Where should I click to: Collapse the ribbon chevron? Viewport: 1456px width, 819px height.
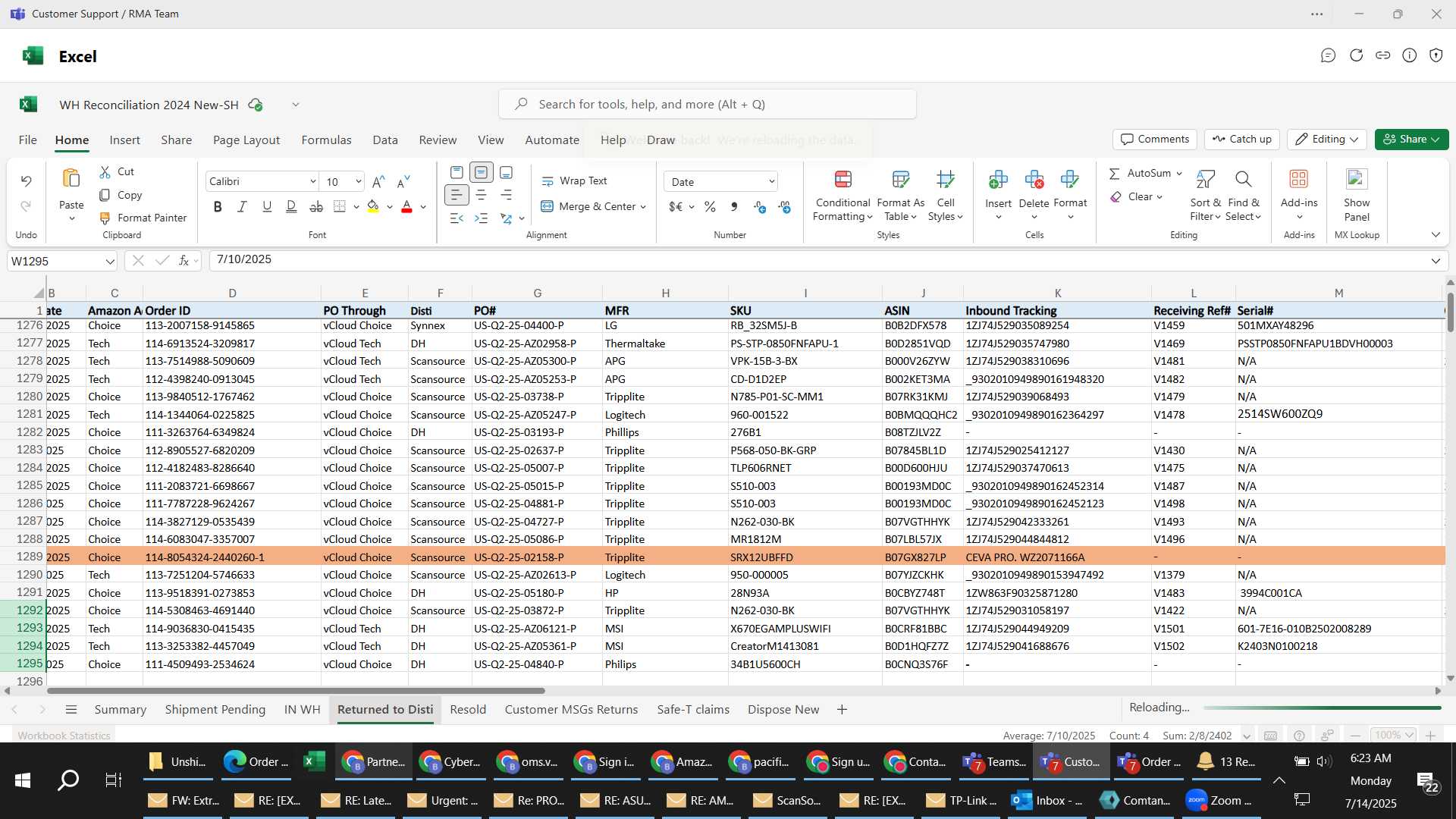(1436, 235)
